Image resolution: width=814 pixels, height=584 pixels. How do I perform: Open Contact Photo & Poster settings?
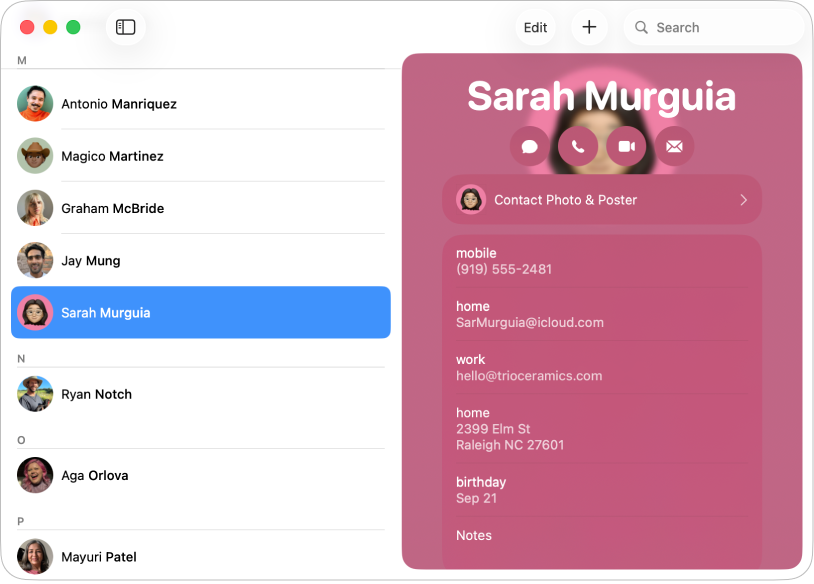tap(601, 199)
